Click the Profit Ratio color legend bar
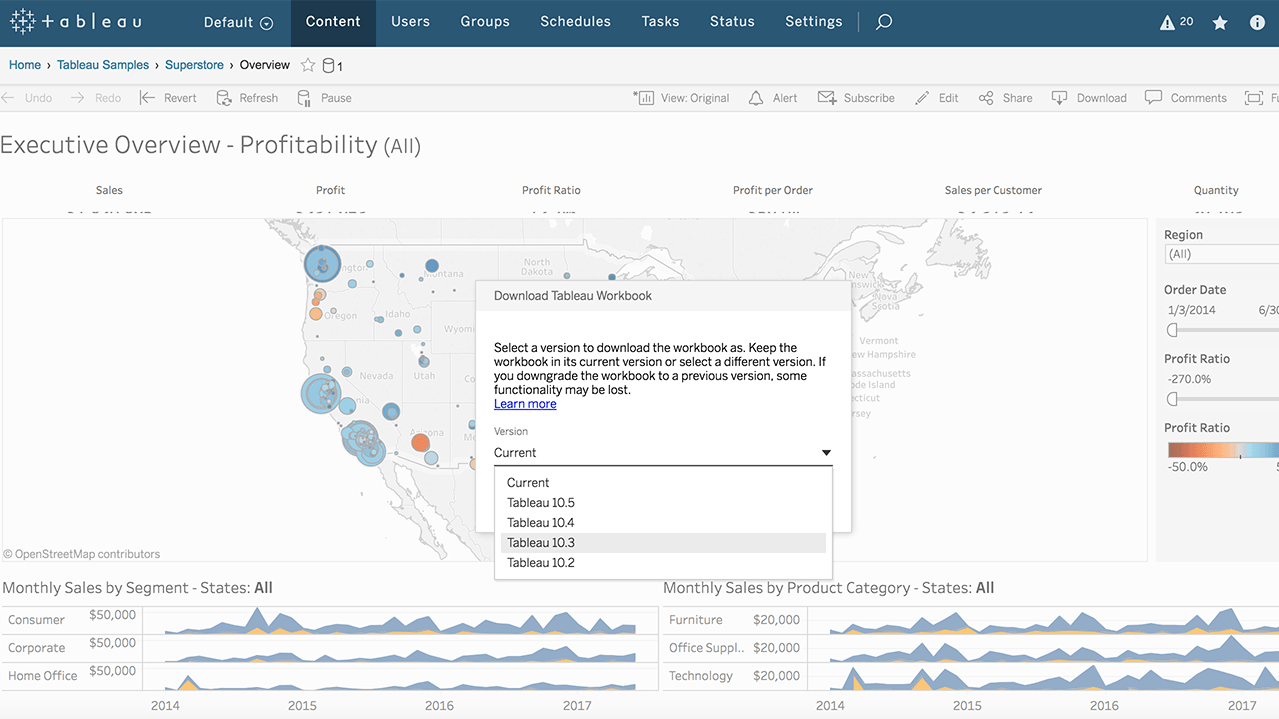This screenshot has width=1279, height=719. (x=1222, y=450)
